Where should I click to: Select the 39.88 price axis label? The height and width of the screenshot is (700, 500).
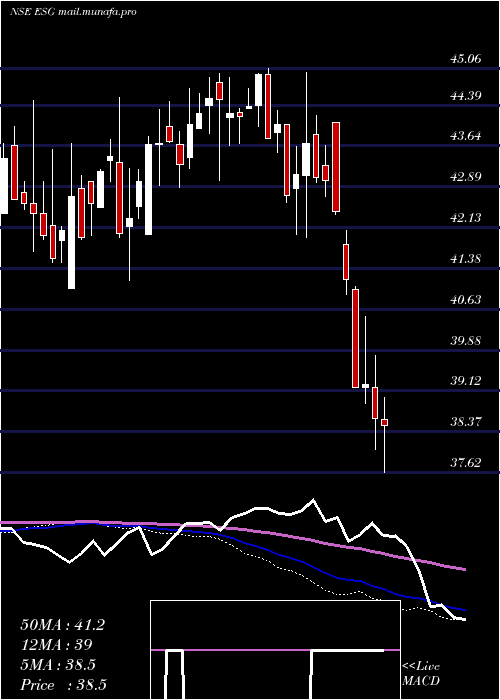point(465,341)
